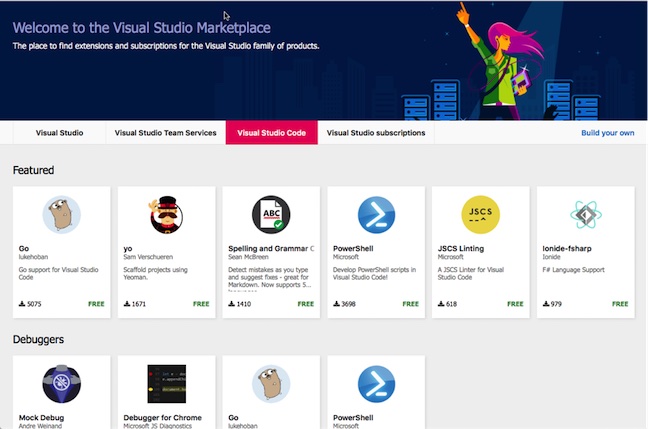Click FREE label on JSCS Linting card

point(515,304)
